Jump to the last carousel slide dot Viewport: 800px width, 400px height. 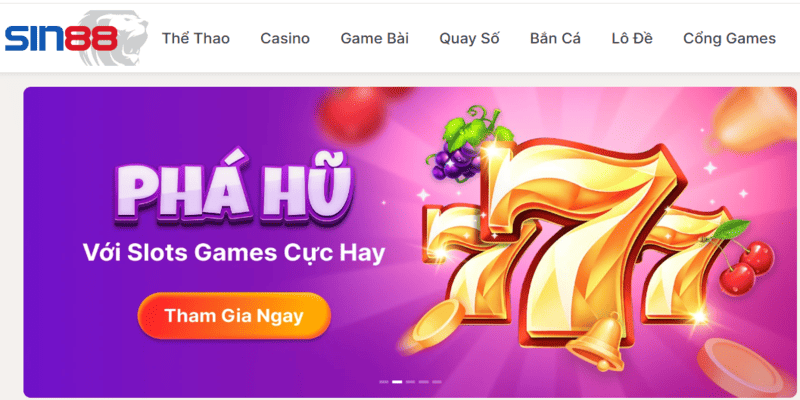click(x=437, y=382)
